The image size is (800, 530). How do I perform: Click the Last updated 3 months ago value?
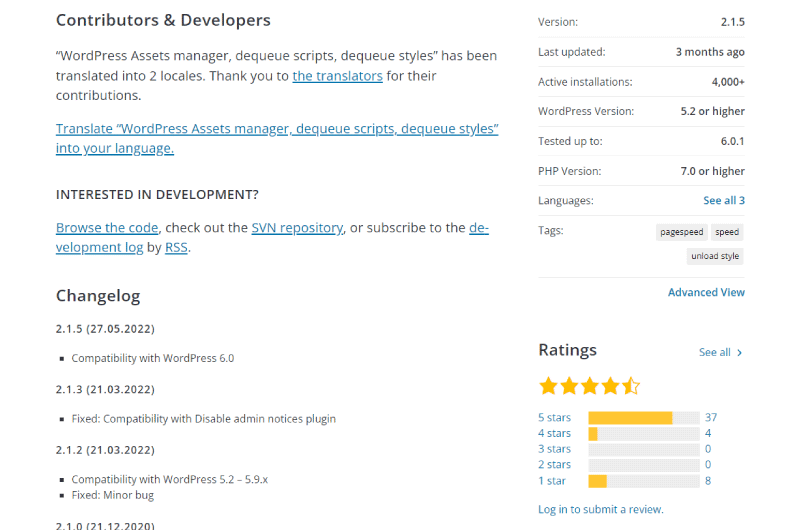point(710,52)
